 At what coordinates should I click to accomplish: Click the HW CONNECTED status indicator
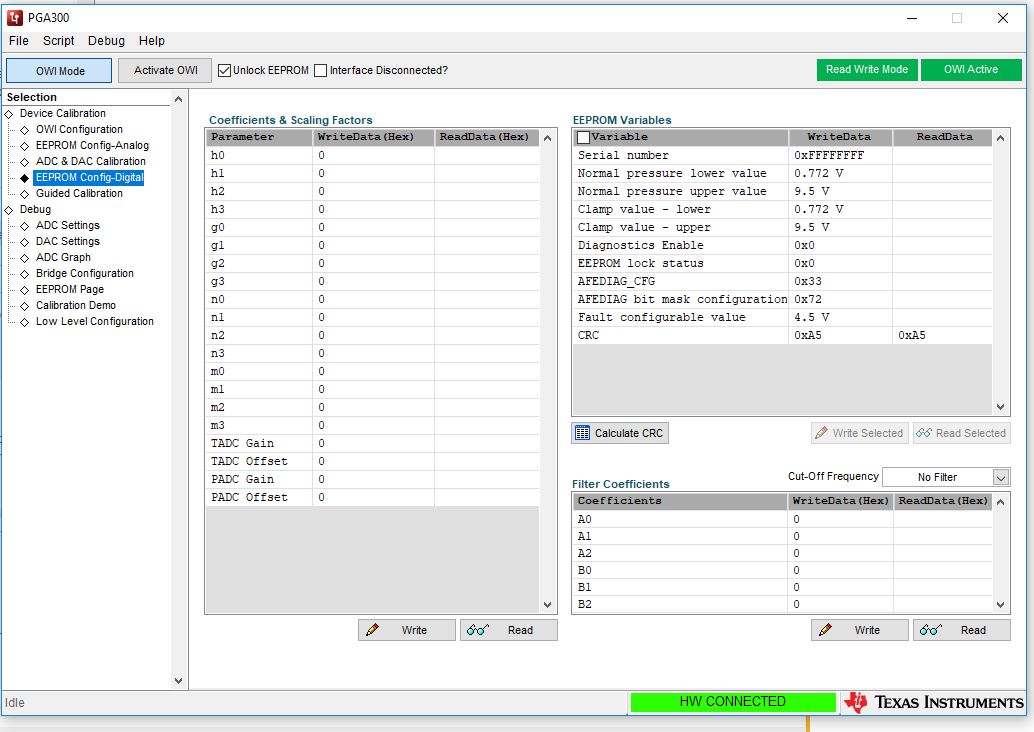[733, 702]
